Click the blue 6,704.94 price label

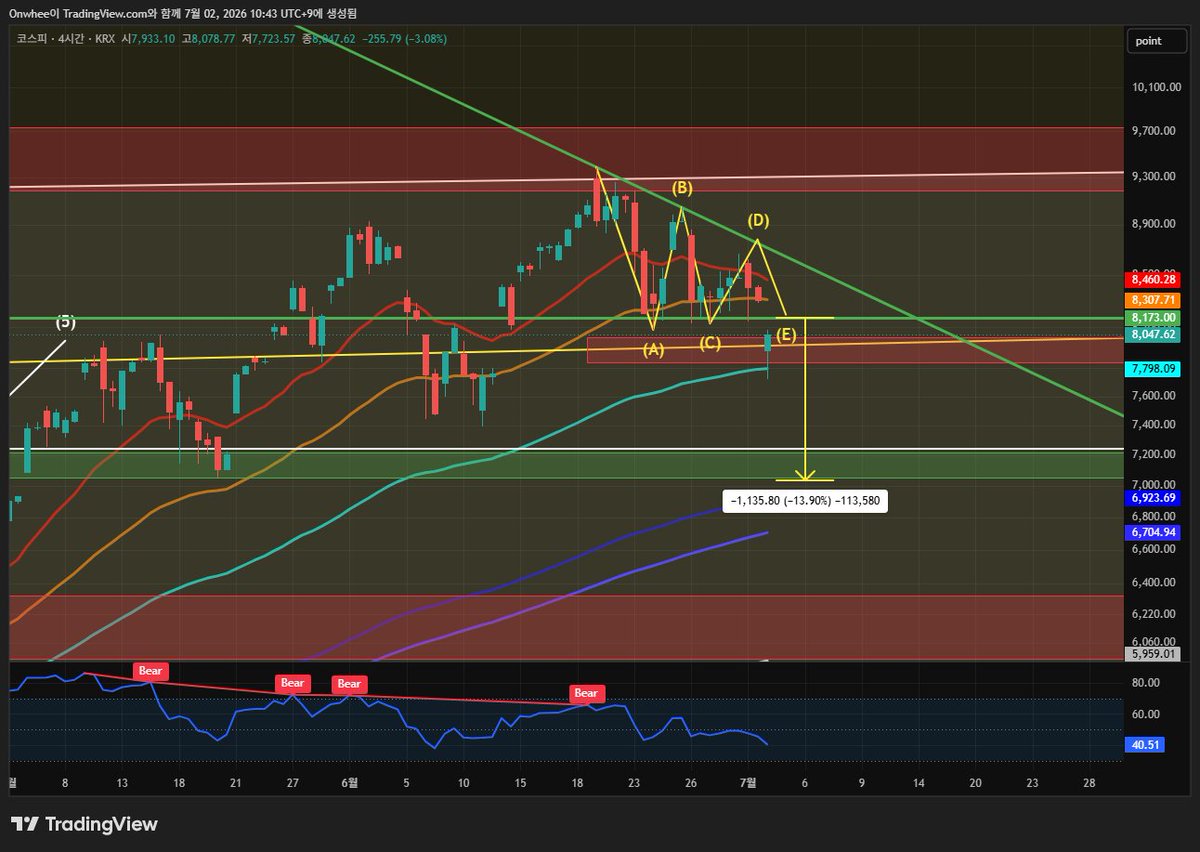click(x=1152, y=532)
